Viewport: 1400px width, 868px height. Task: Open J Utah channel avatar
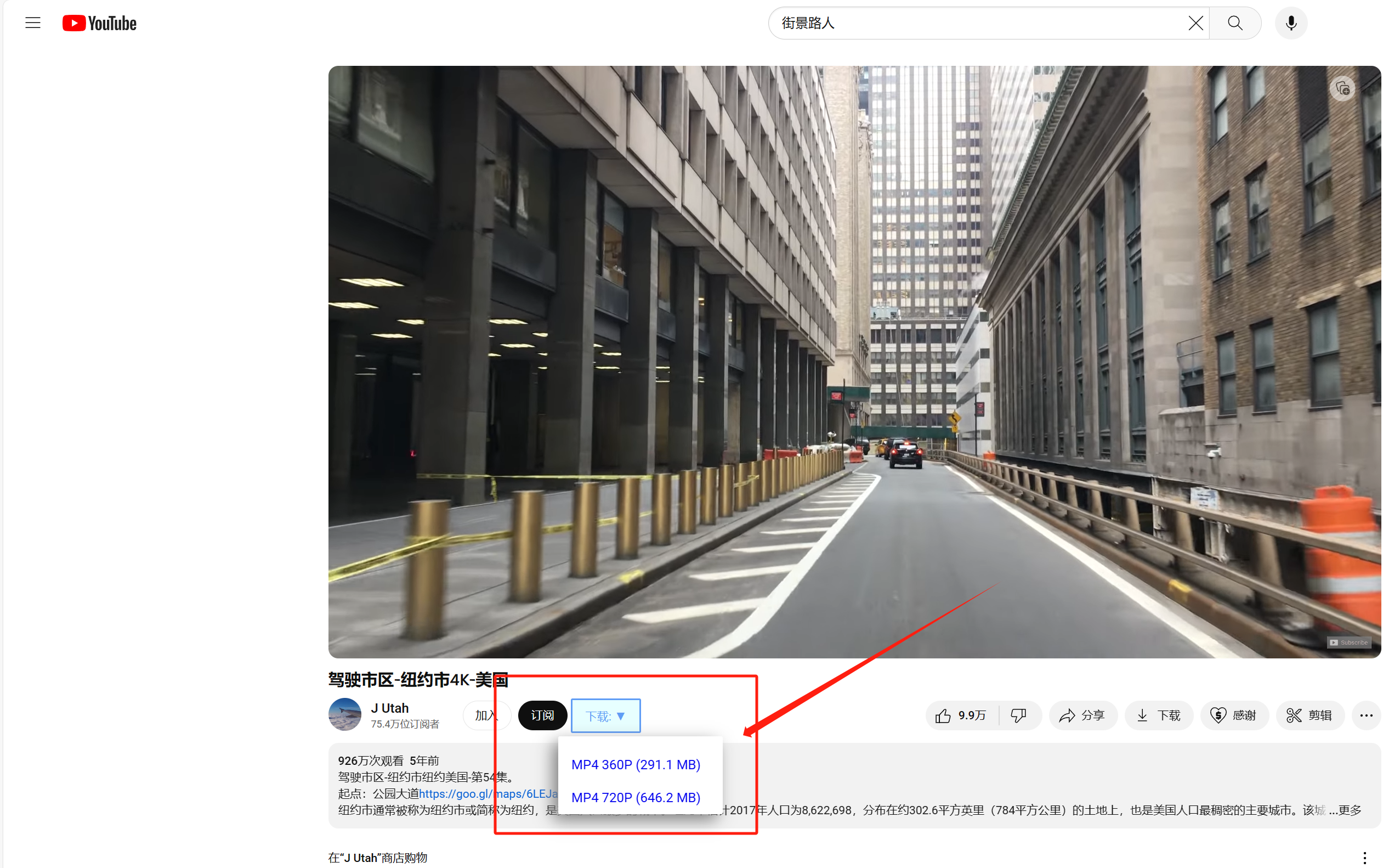(344, 714)
